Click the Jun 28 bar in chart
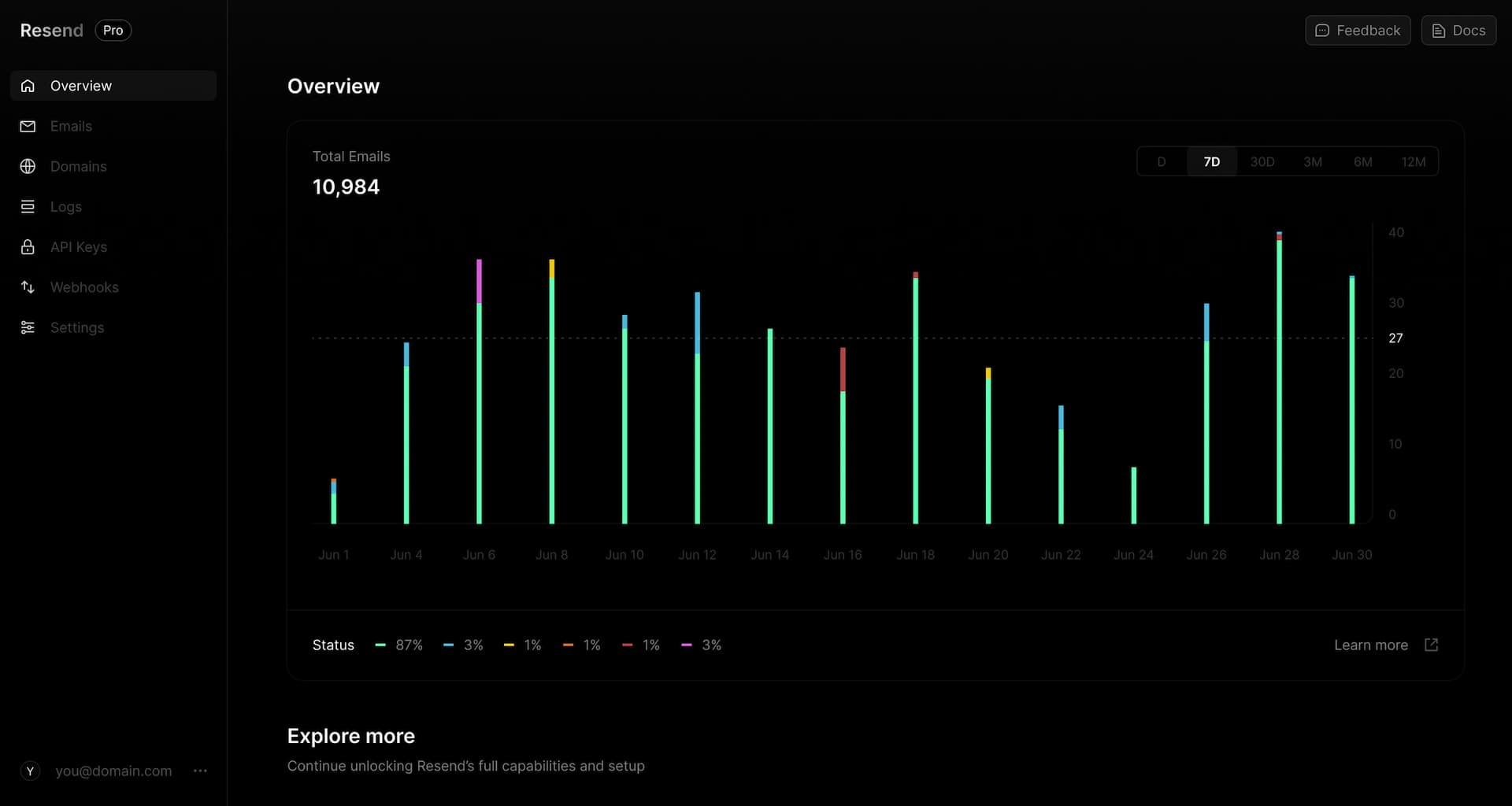 [x=1279, y=378]
